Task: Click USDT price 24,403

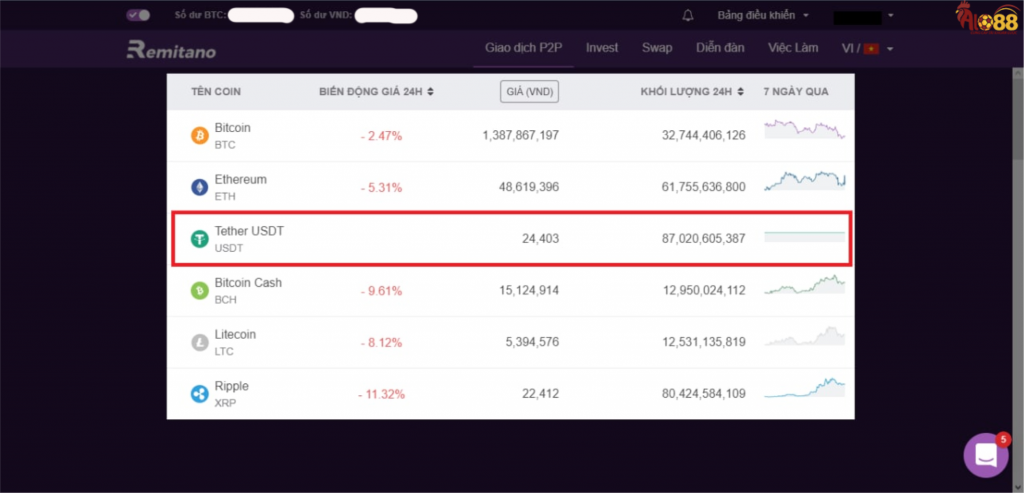Action: pyautogui.click(x=540, y=239)
